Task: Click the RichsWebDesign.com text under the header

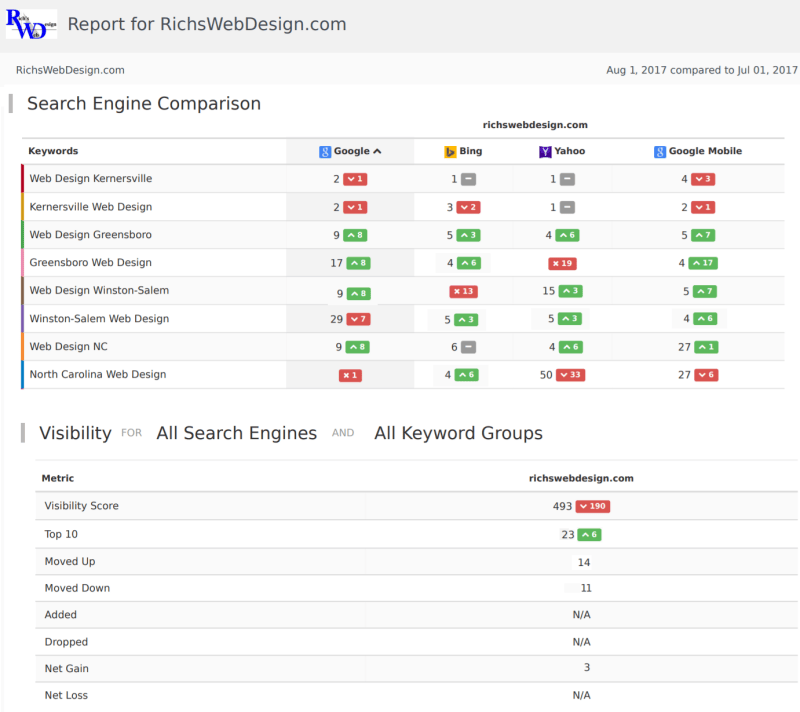Action: (x=70, y=70)
